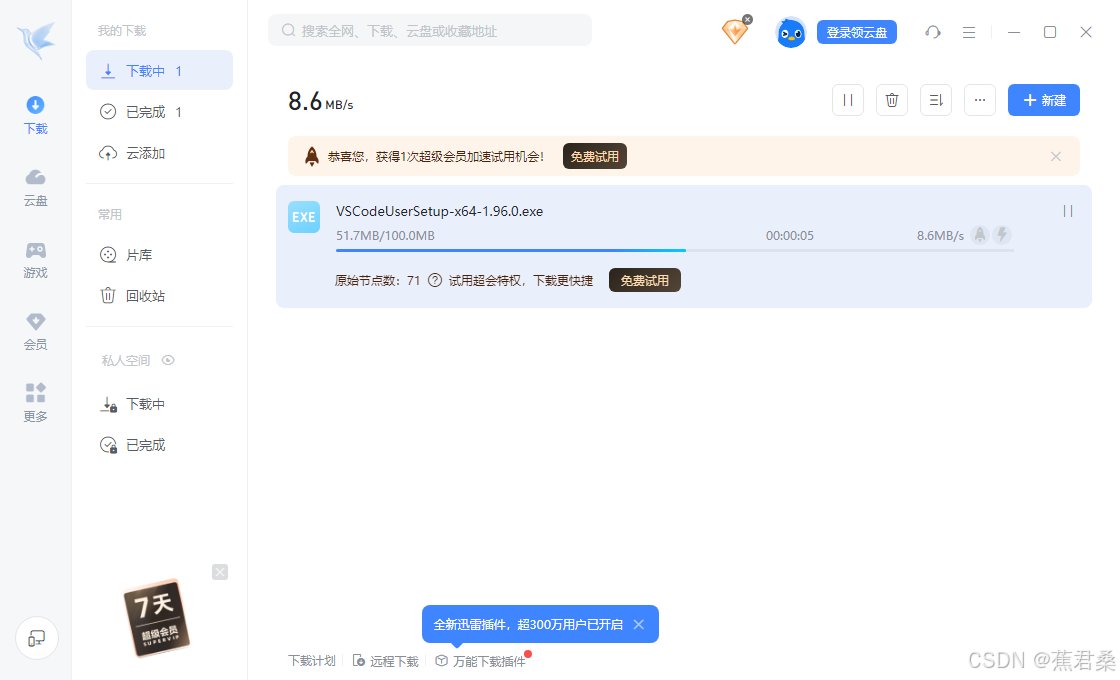This screenshot has height=680, width=1120.
Task: Open 远程下载 remote download
Action: click(x=386, y=661)
